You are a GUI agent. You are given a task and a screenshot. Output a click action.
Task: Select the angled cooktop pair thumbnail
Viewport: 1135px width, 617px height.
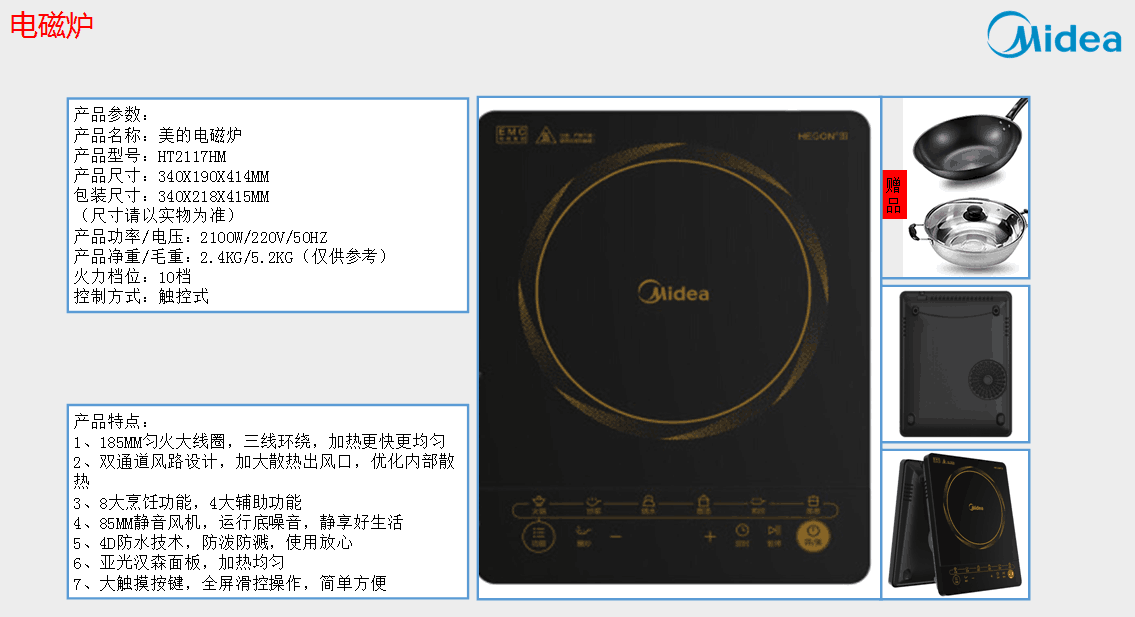point(955,525)
